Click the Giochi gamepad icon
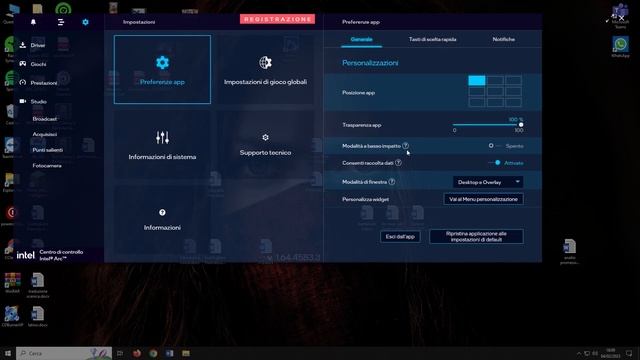Image resolution: width=640 pixels, height=360 pixels. 23,64
